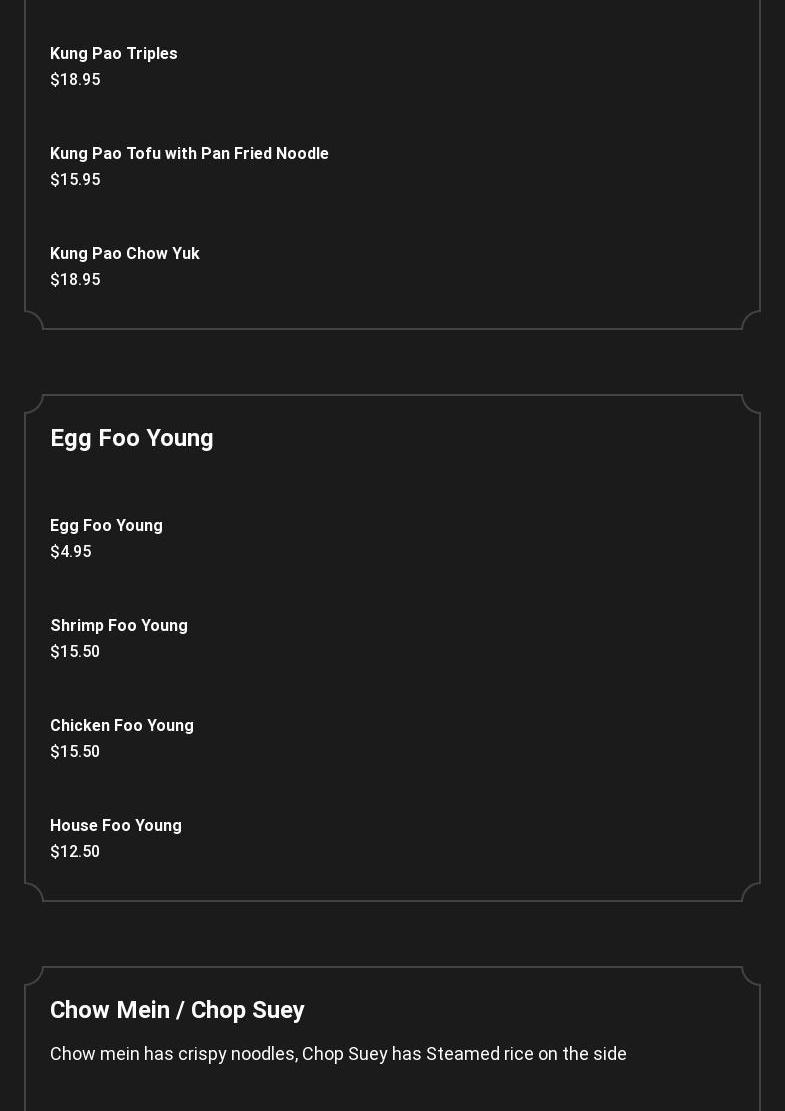Click the Chow Mein / Chop Suey heading
Viewport: 785px width, 1111px height.
coord(177,1010)
